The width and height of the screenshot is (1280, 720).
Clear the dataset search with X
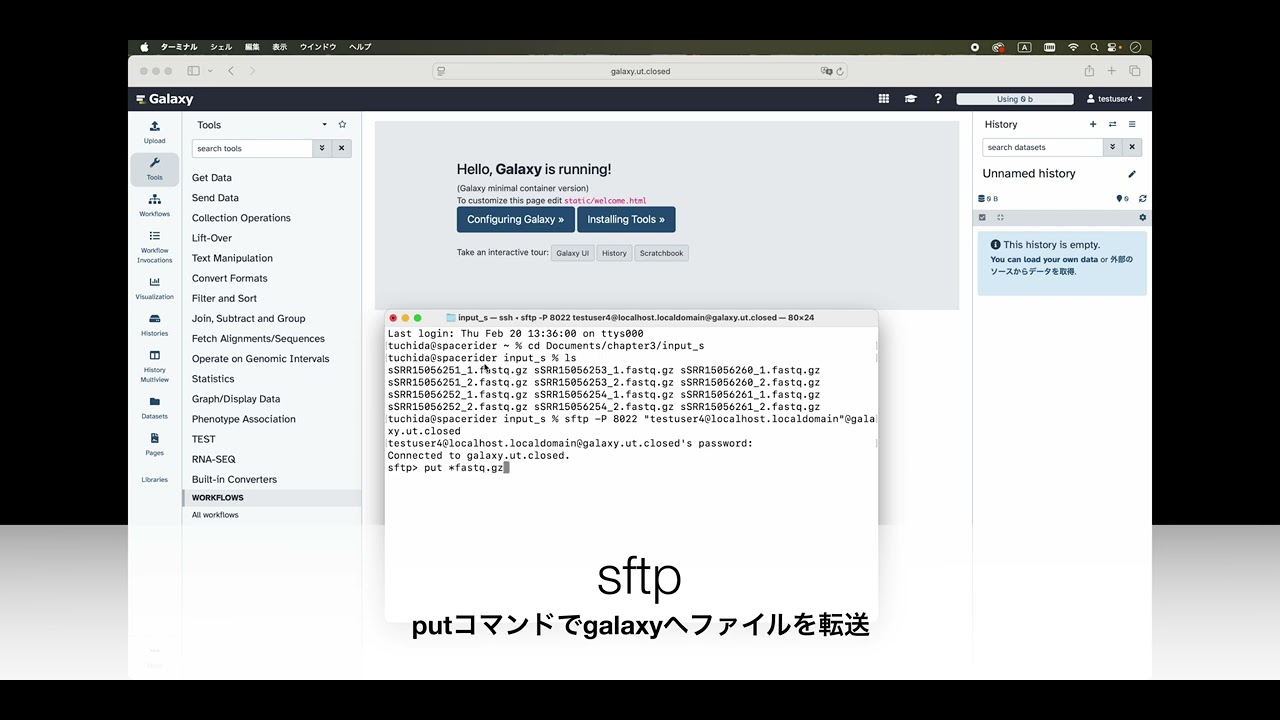click(1132, 147)
